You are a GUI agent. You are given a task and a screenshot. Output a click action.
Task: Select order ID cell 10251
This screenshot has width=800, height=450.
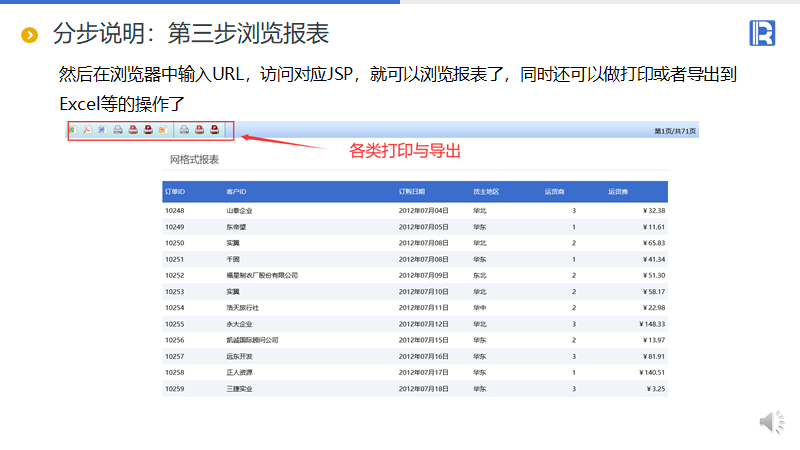[174, 259]
